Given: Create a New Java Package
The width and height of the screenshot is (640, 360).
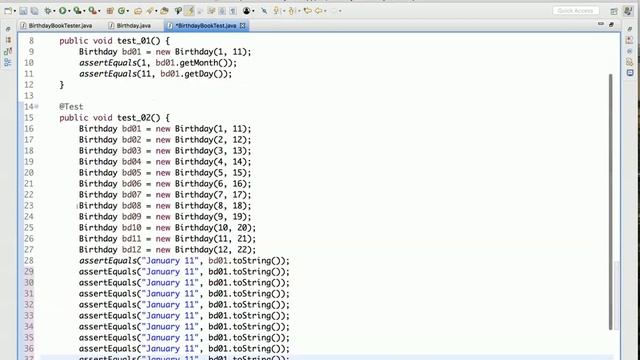Looking at the screenshot, I should click(110, 11).
